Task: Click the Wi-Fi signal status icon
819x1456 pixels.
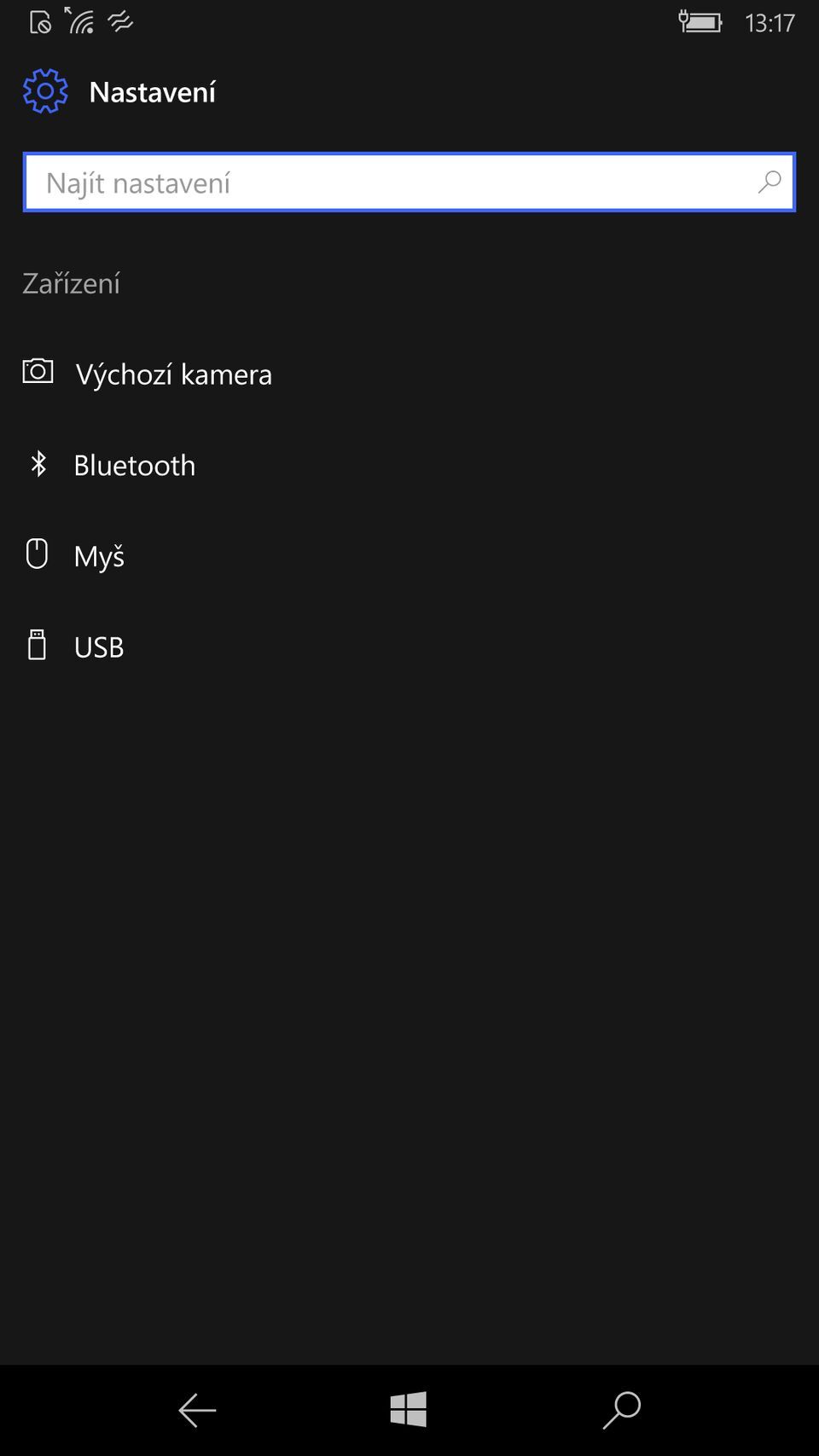Action: [x=80, y=21]
